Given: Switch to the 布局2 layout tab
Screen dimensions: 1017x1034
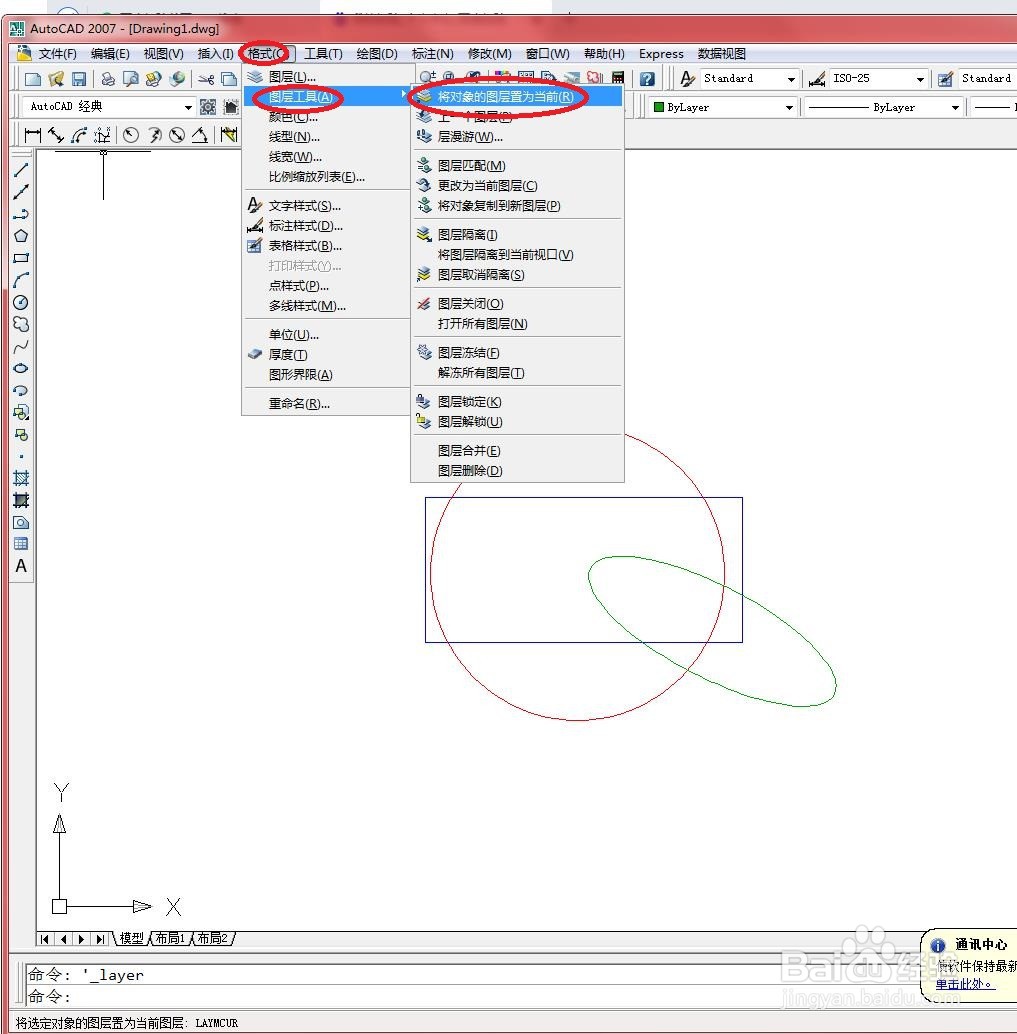Looking at the screenshot, I should pyautogui.click(x=212, y=938).
